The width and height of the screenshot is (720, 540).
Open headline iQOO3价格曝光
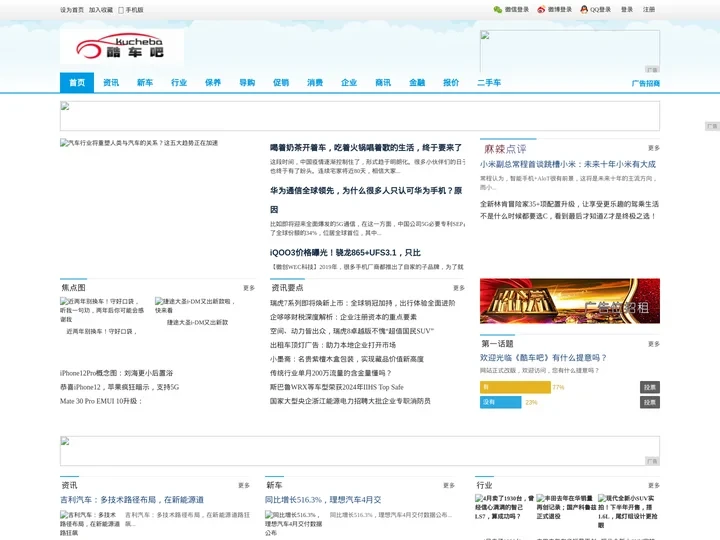point(345,253)
